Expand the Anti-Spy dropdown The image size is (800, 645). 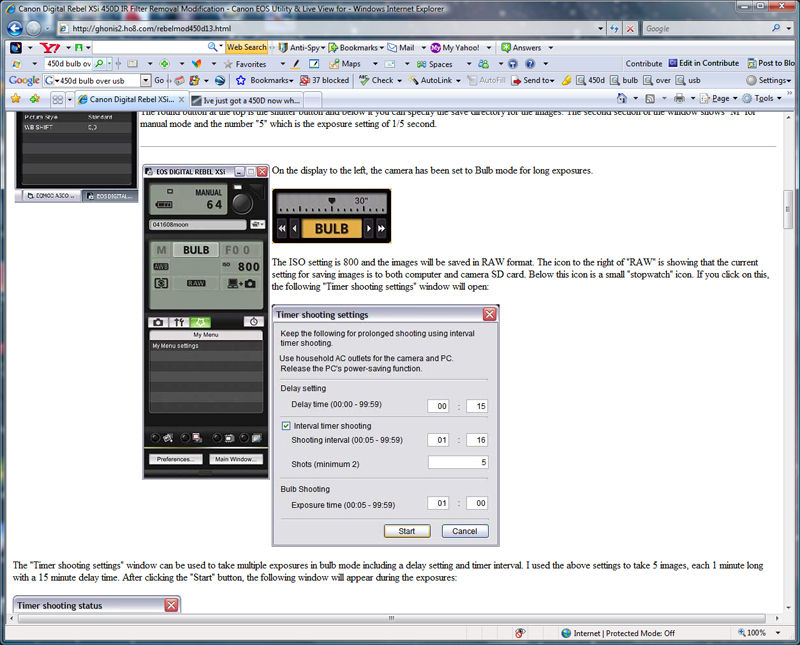pyautogui.click(x=302, y=48)
